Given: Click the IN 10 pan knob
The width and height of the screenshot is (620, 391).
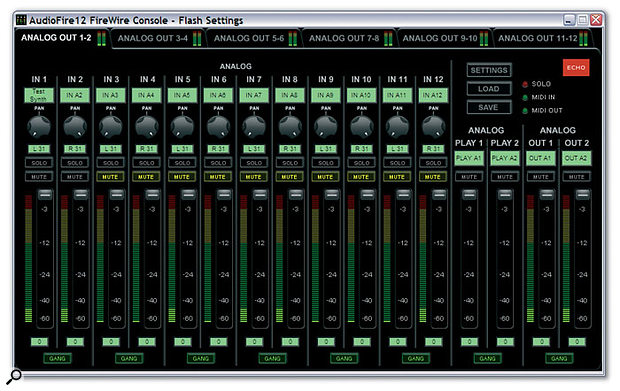Looking at the screenshot, I should (361, 126).
